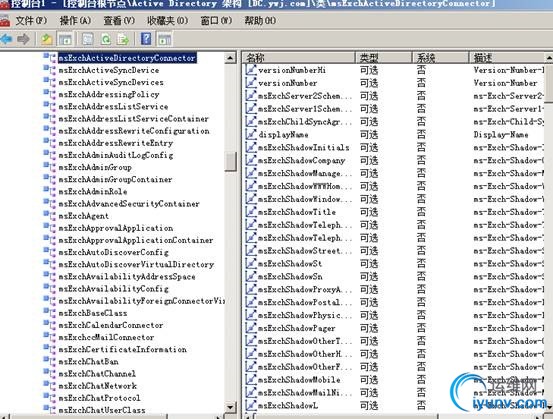
Task: Go up one level in the tree
Action: (47, 39)
